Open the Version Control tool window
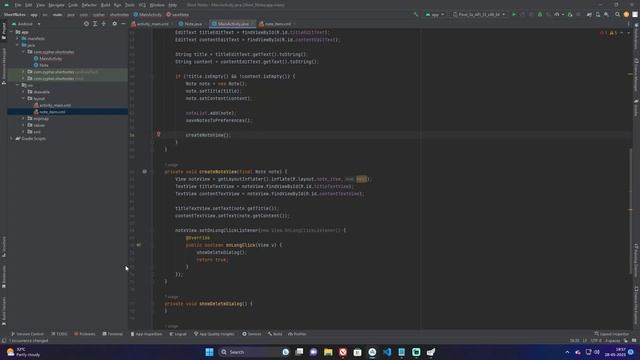Image resolution: width=640 pixels, height=360 pixels. point(27,334)
